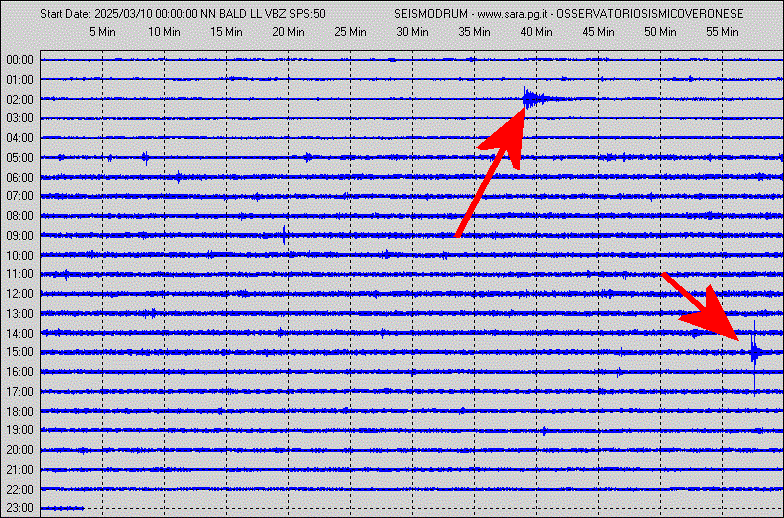This screenshot has width=784, height=518.
Task: Click the "SEISMODRUM" title text
Action: click(430, 14)
